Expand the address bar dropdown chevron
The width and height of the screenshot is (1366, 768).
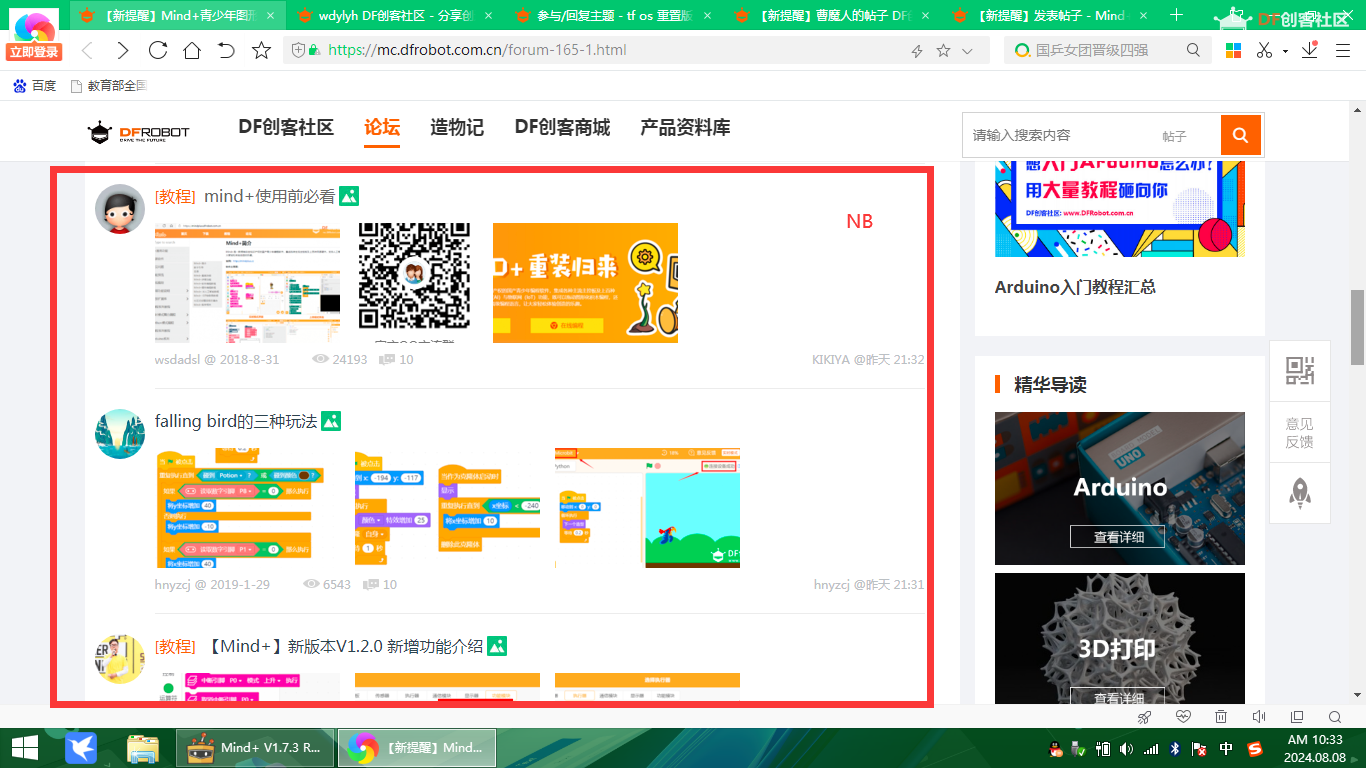pos(967,50)
